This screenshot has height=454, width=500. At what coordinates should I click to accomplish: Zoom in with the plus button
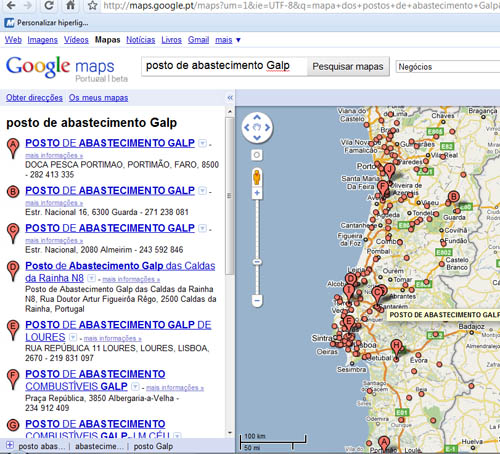(257, 193)
